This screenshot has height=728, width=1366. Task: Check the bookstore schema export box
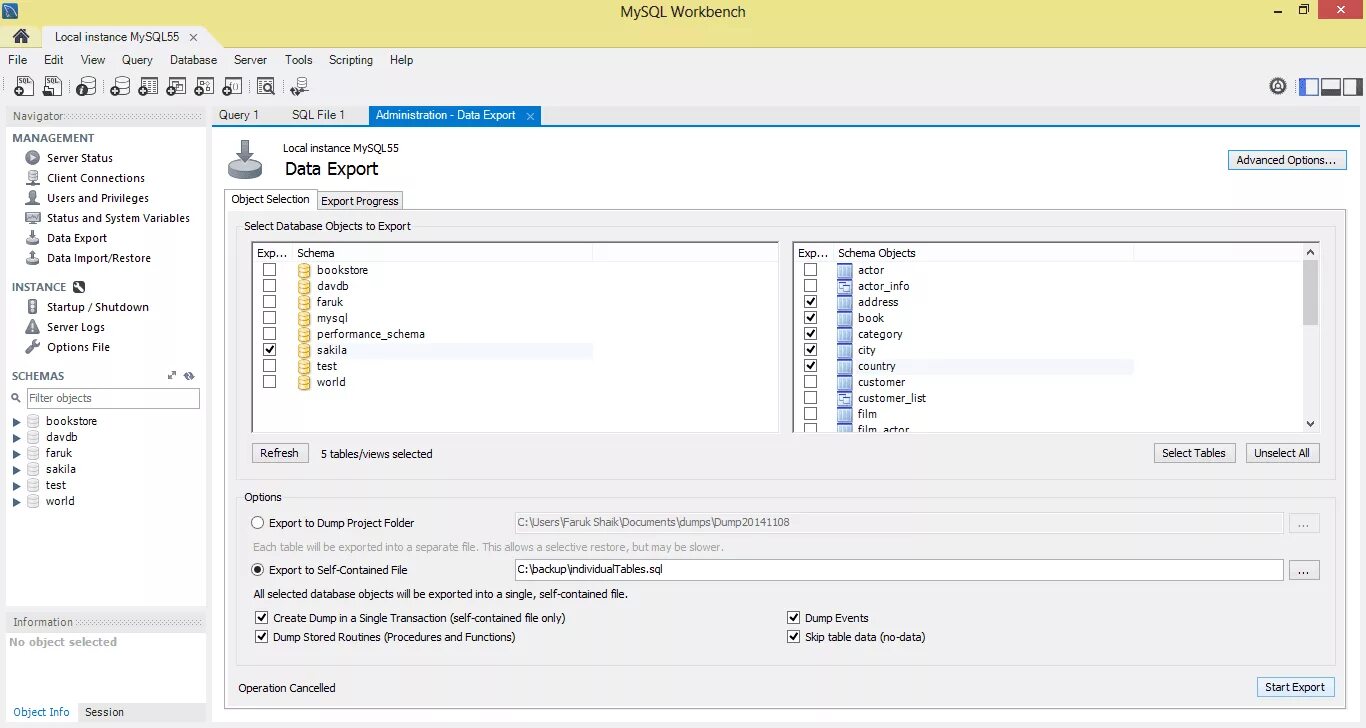[269, 270]
